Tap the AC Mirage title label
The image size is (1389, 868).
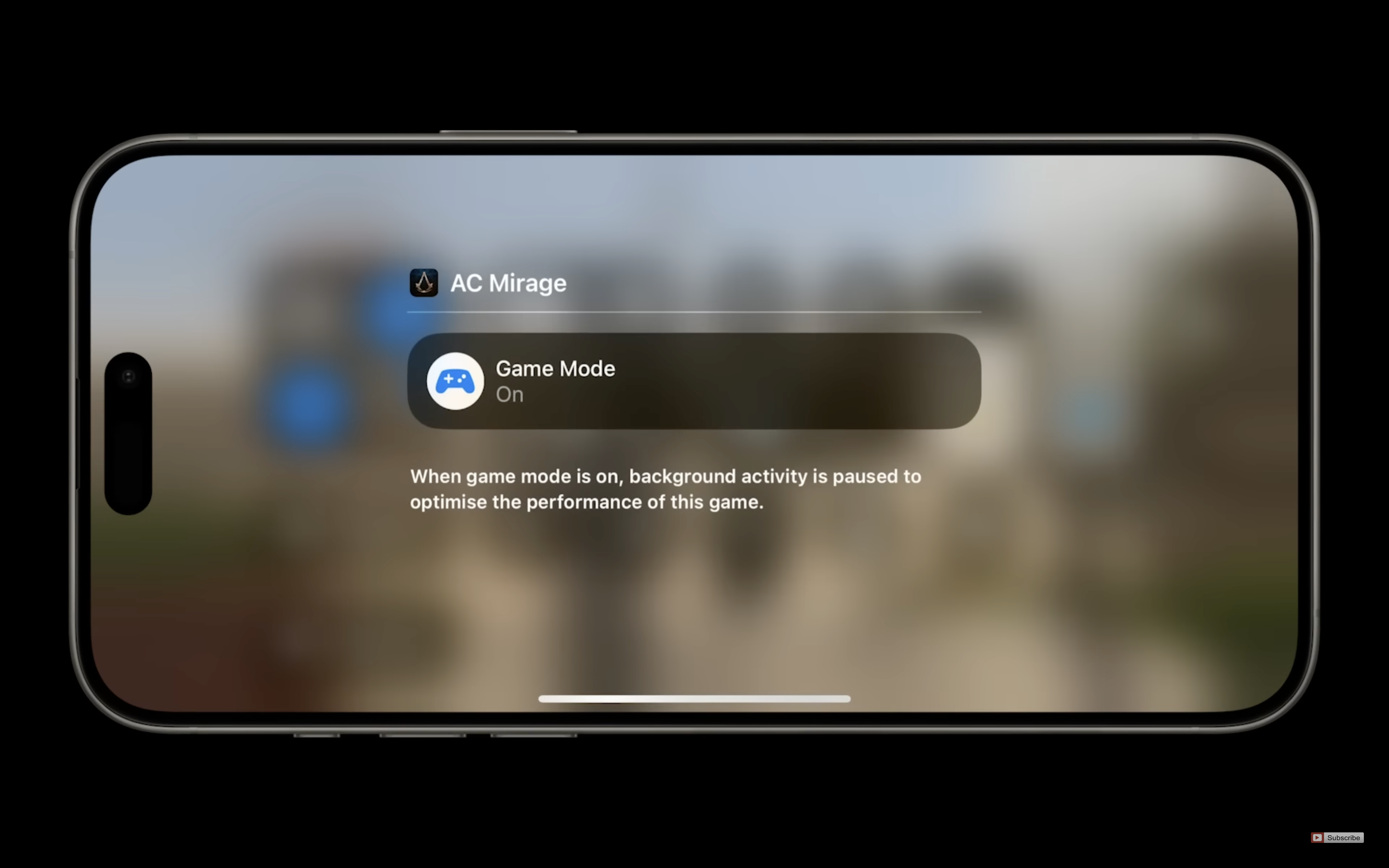[508, 282]
